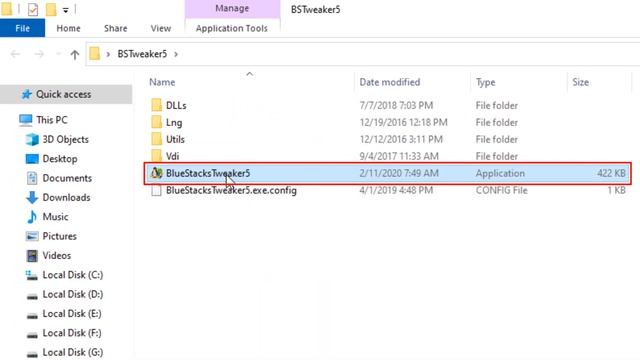Go up one folder level

click(74, 54)
